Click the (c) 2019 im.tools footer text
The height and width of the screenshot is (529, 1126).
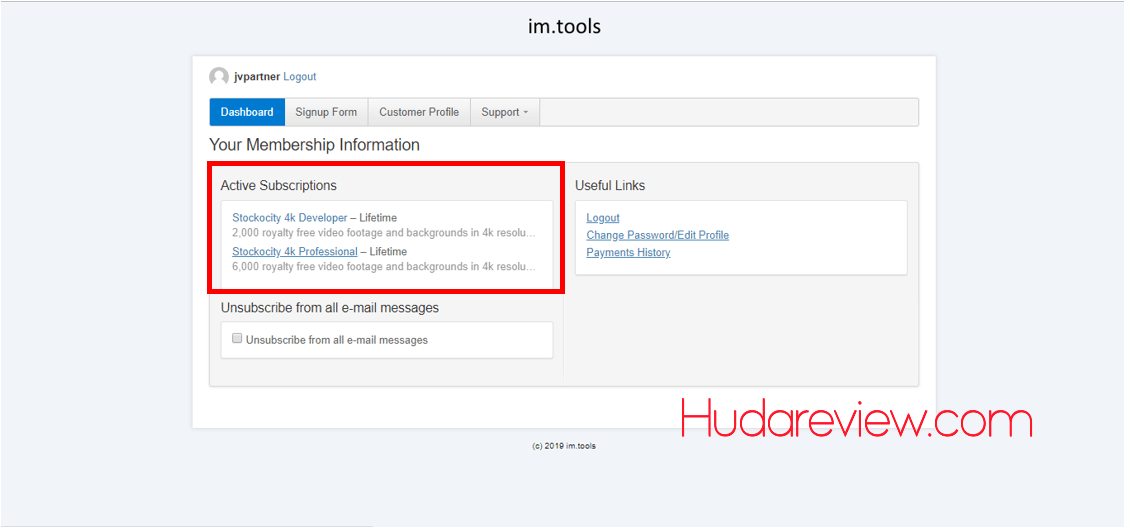563,446
